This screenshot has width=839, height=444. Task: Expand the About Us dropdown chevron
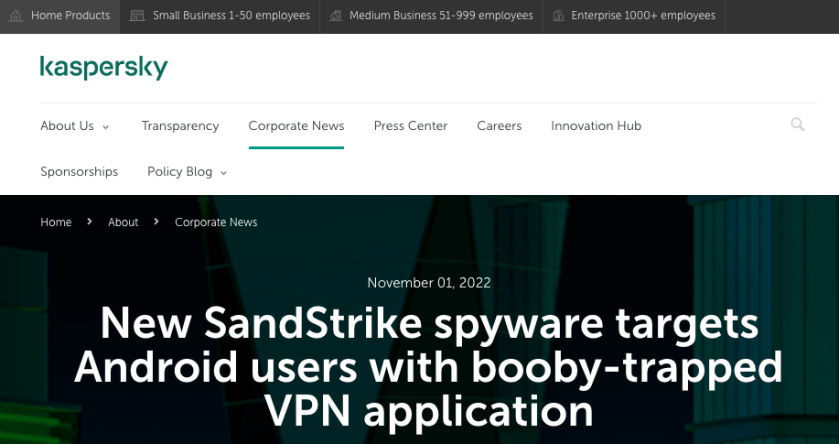106,127
